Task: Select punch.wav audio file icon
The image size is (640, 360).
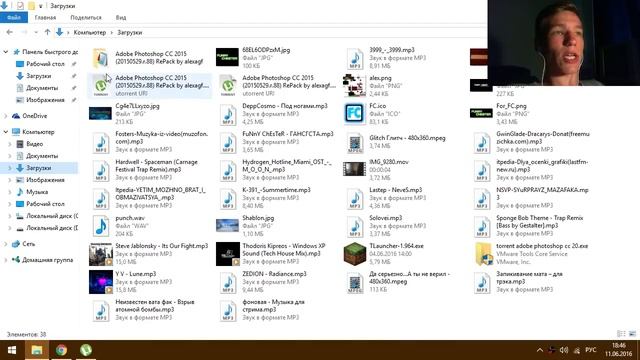Action: (101, 226)
